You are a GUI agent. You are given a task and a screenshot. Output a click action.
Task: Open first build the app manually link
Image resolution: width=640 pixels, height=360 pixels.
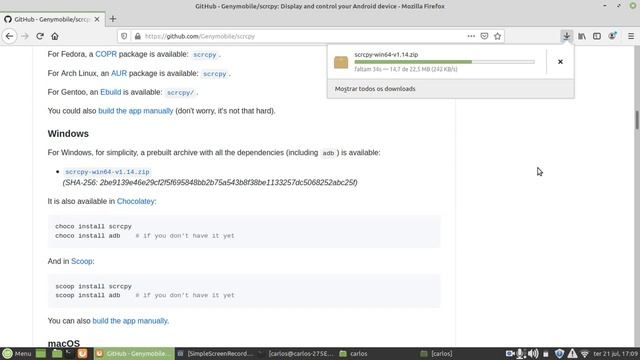(x=136, y=111)
